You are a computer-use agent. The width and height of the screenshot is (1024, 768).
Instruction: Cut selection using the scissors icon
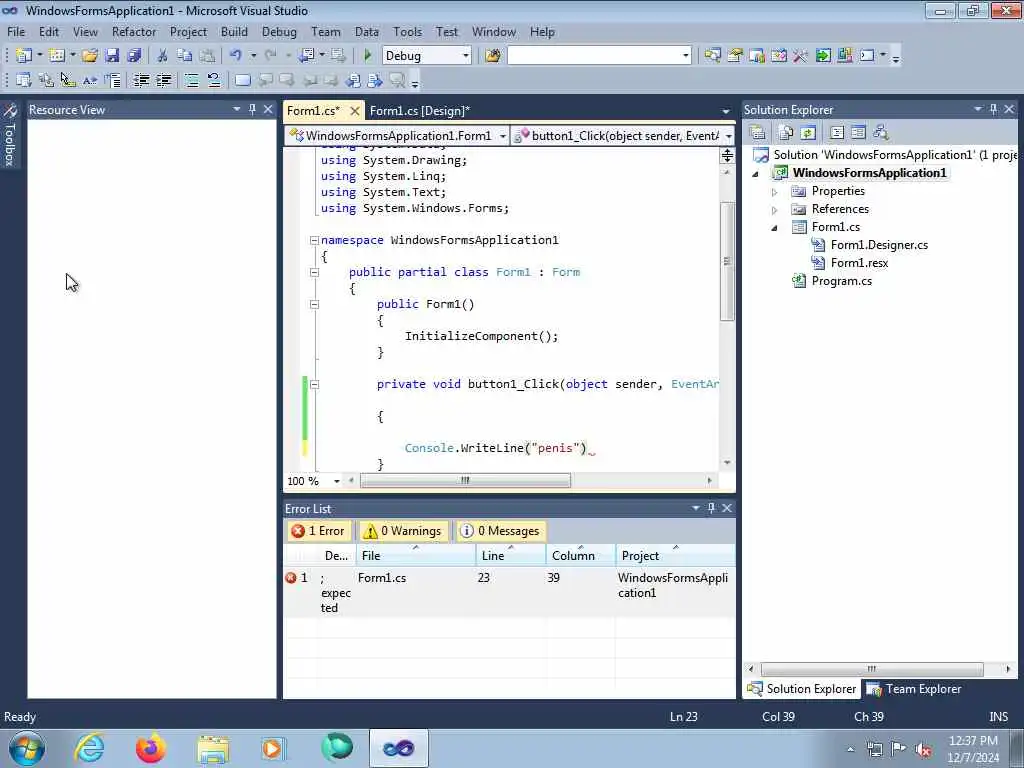(163, 56)
